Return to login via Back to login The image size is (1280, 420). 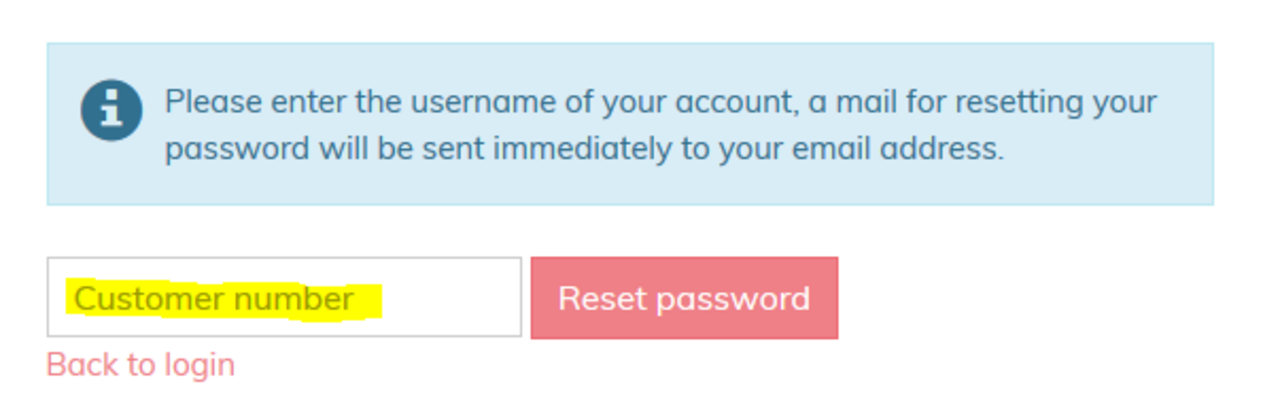(x=141, y=365)
